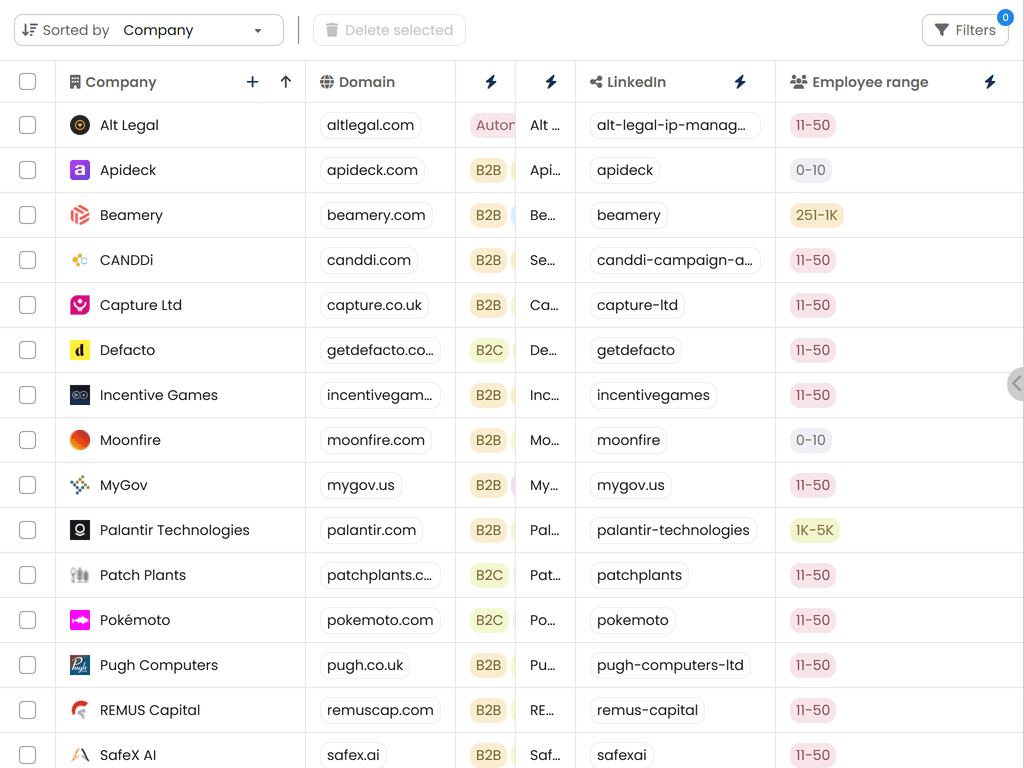Click the pokemoto.com domain cell
This screenshot has width=1024, height=768.
(x=380, y=620)
